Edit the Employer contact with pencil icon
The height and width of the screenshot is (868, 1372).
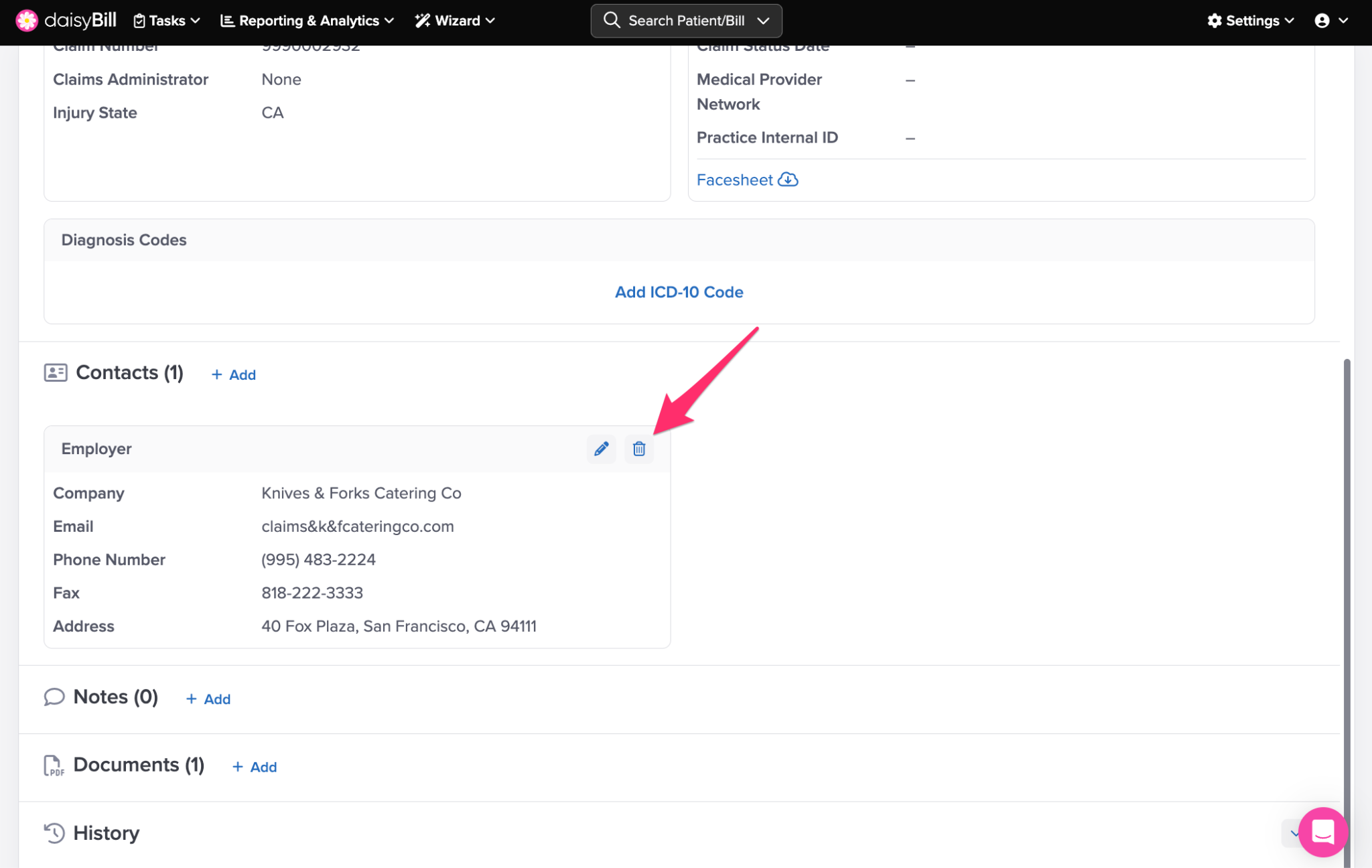tap(601, 449)
